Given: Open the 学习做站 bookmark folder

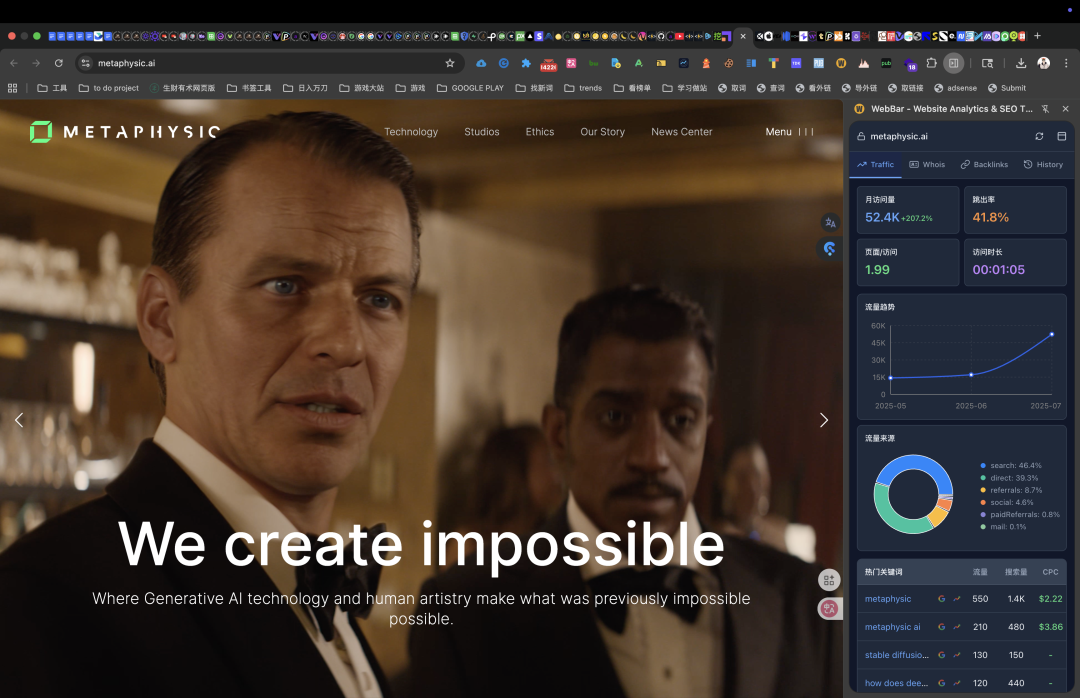Looking at the screenshot, I should coord(685,88).
